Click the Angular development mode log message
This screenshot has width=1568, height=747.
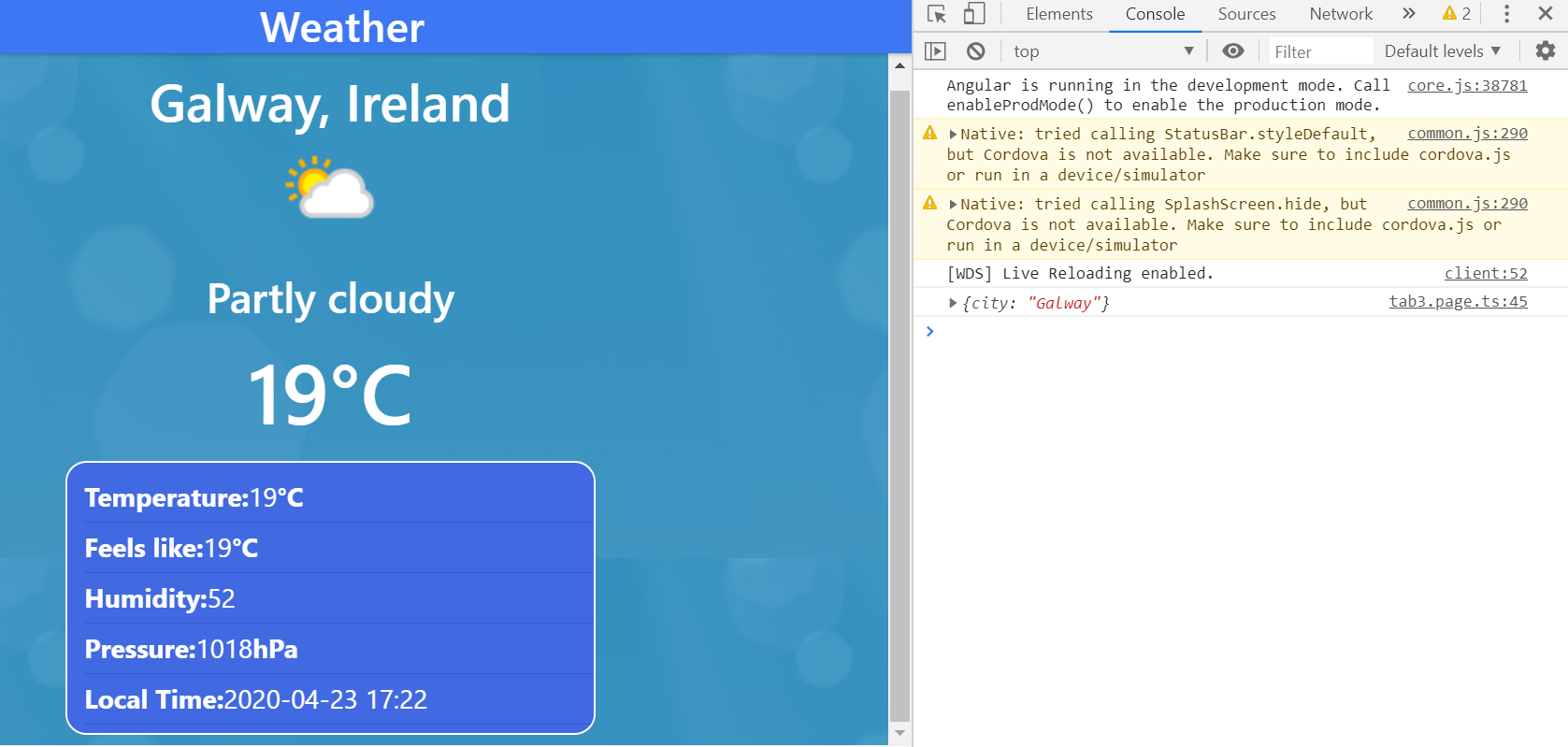(x=1168, y=95)
